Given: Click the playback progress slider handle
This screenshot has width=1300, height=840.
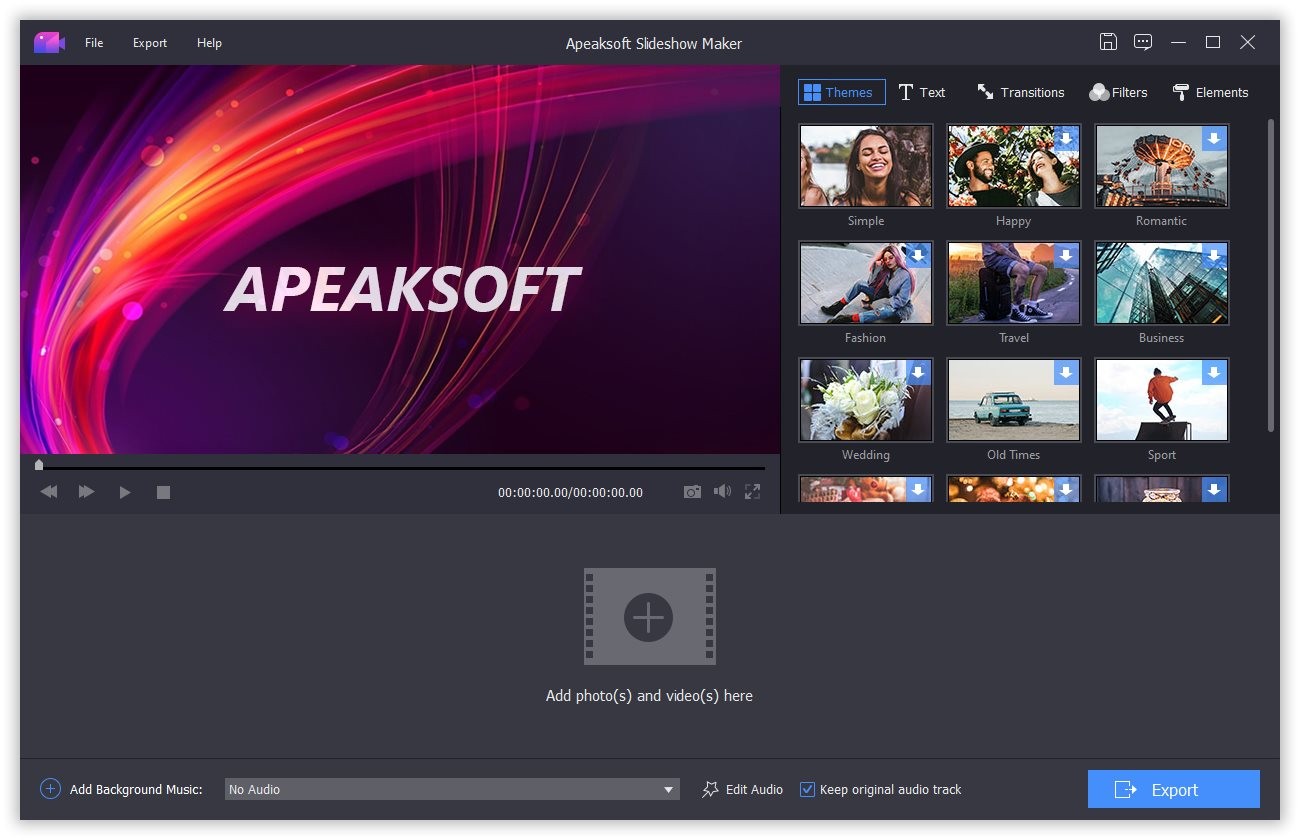Looking at the screenshot, I should [39, 465].
